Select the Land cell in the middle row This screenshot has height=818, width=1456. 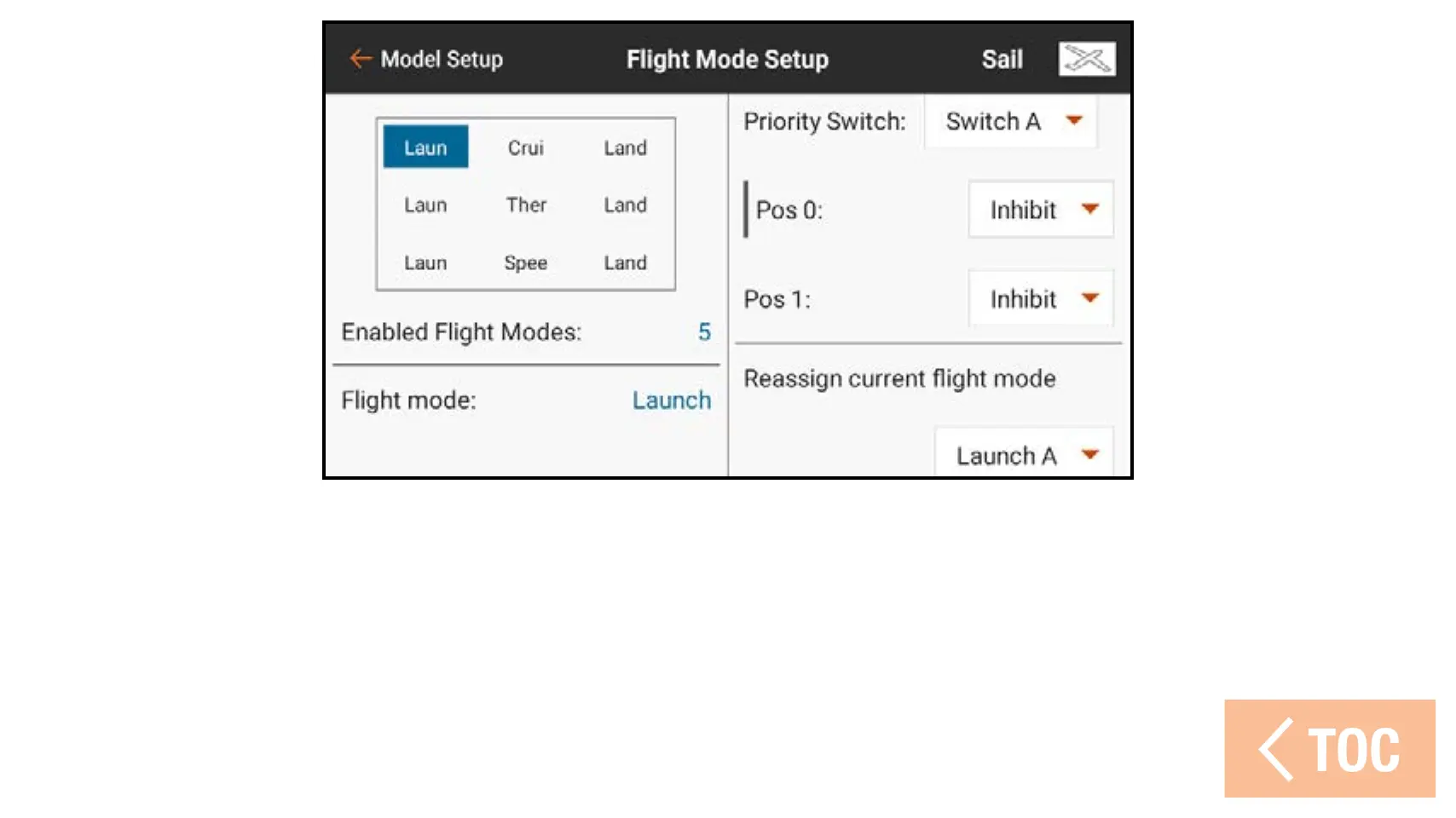(x=625, y=205)
